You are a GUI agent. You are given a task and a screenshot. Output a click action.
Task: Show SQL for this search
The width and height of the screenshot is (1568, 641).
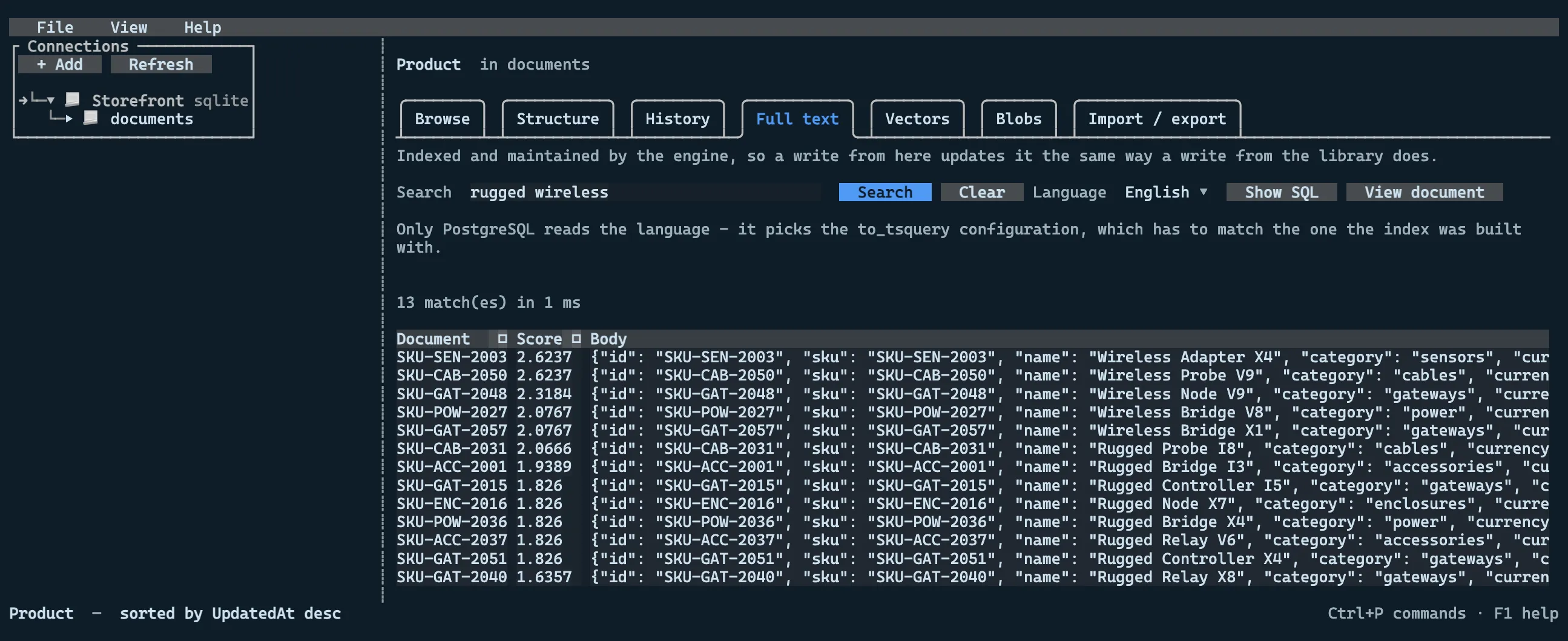coord(1281,192)
